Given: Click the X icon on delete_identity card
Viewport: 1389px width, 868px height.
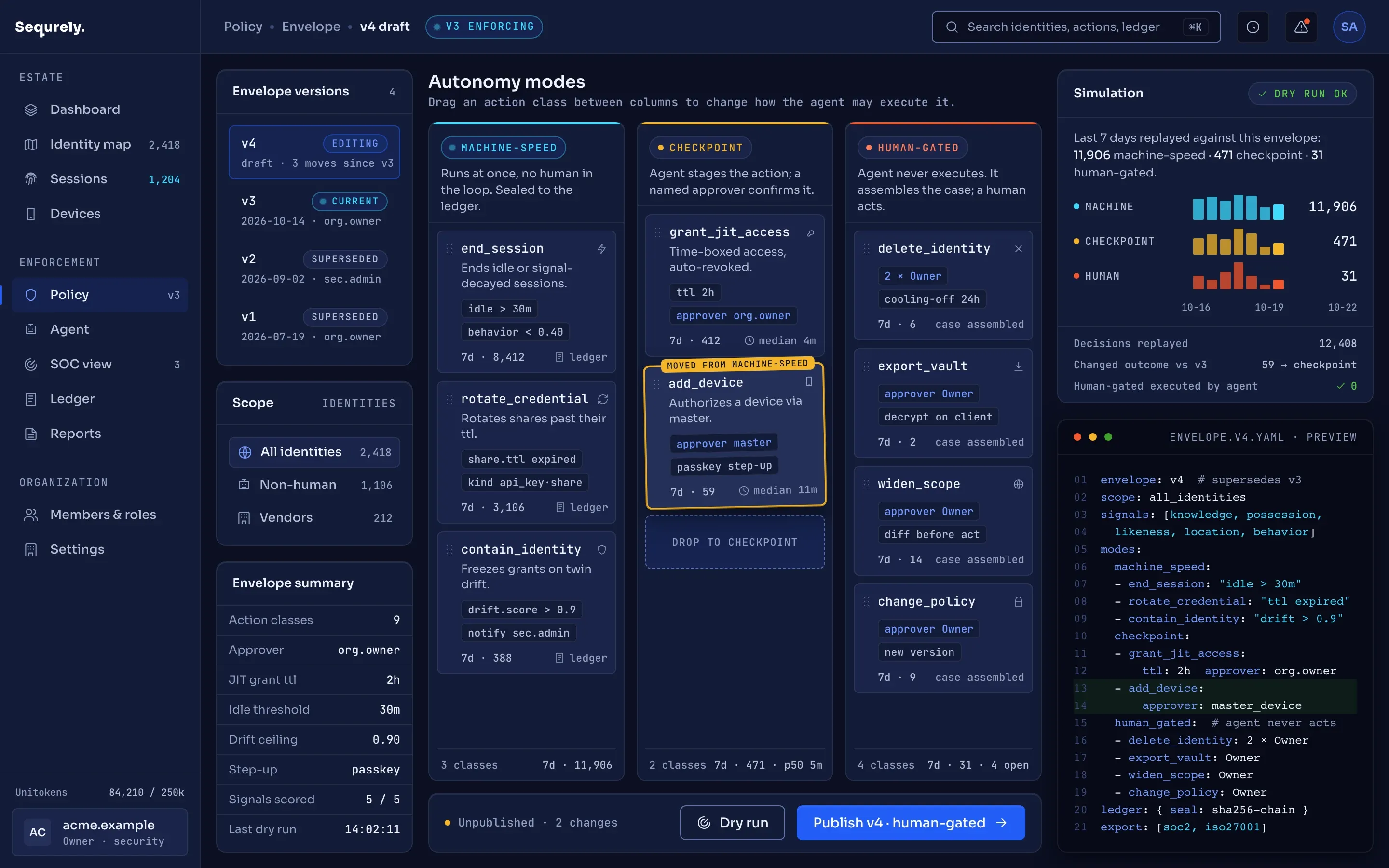Looking at the screenshot, I should pos(1018,248).
